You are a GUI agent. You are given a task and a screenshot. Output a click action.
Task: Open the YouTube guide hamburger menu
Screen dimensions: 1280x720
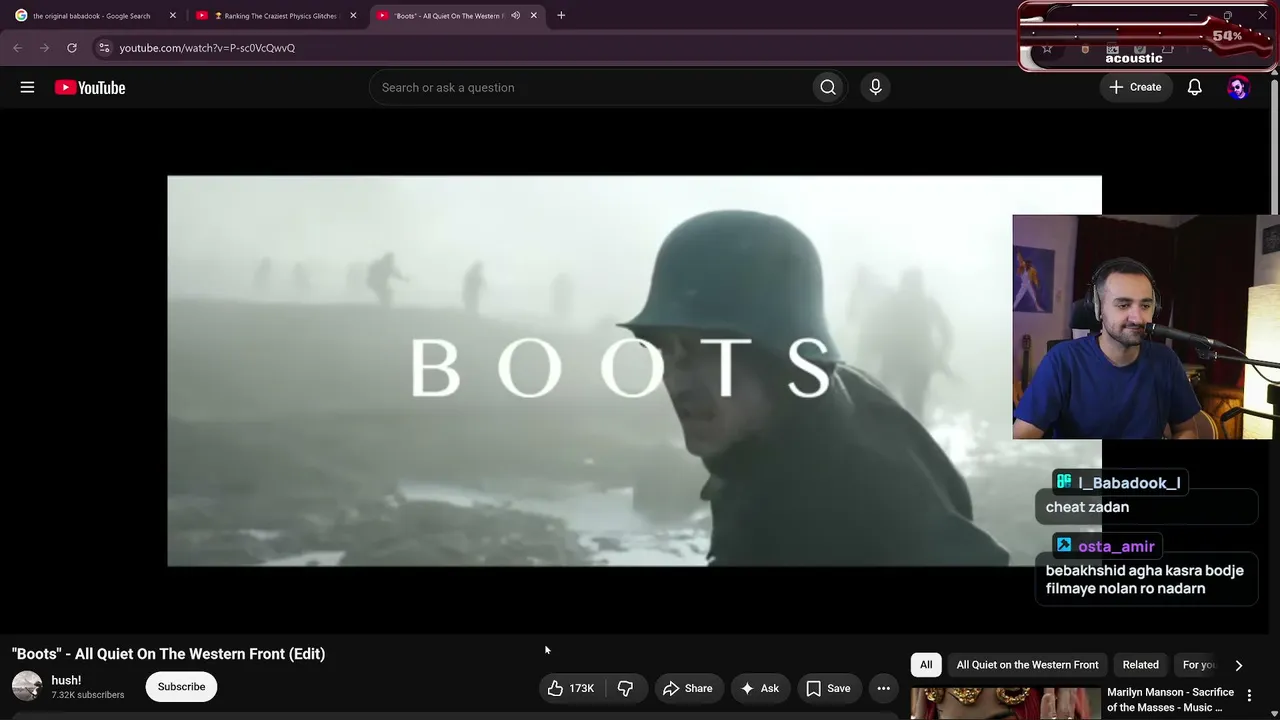27,87
